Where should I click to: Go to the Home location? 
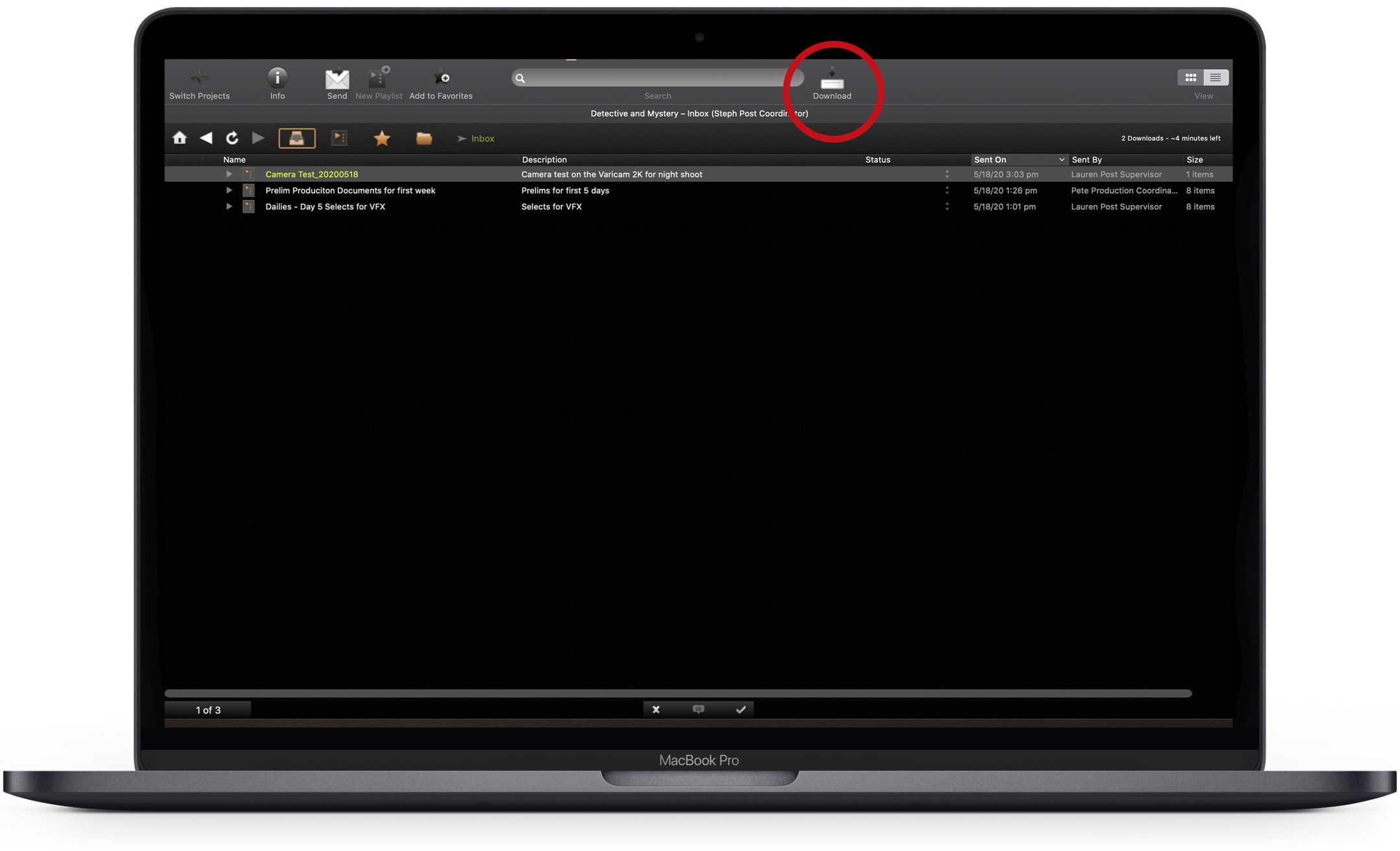[180, 138]
